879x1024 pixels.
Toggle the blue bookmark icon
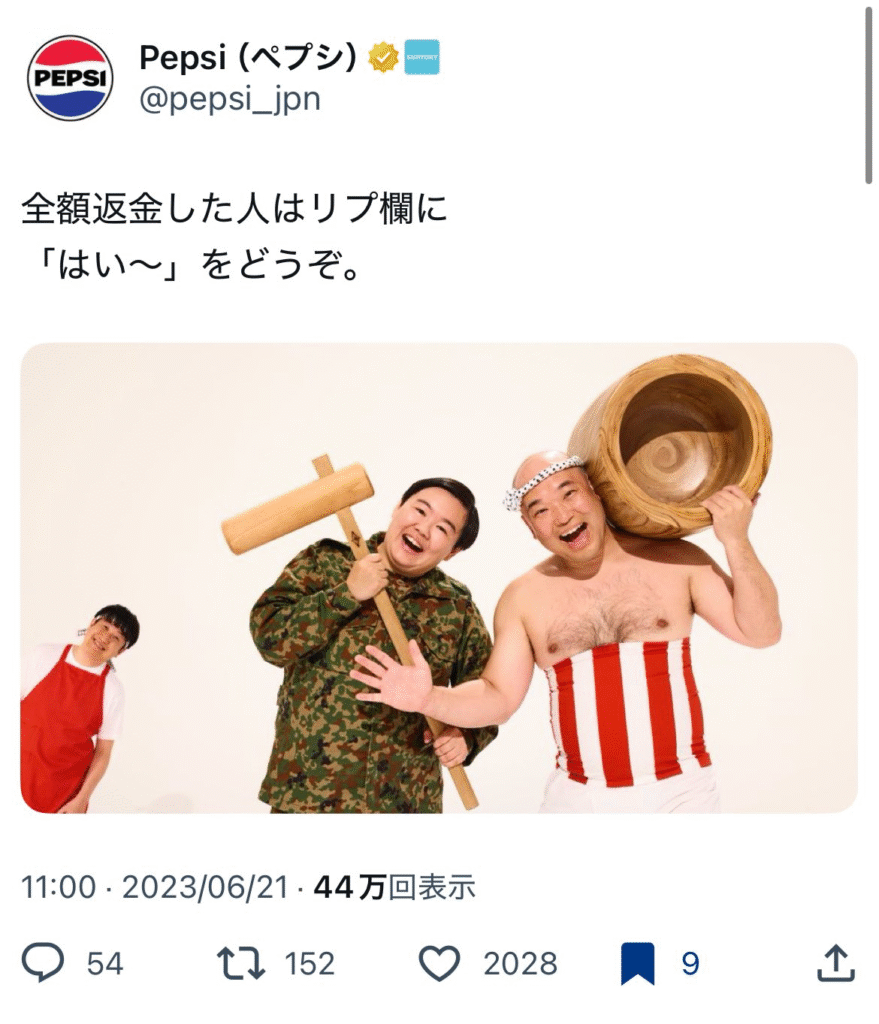pyautogui.click(x=637, y=963)
